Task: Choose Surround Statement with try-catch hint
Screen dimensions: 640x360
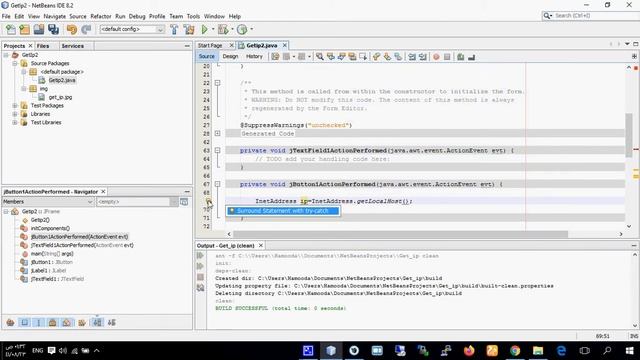Action: (x=283, y=211)
